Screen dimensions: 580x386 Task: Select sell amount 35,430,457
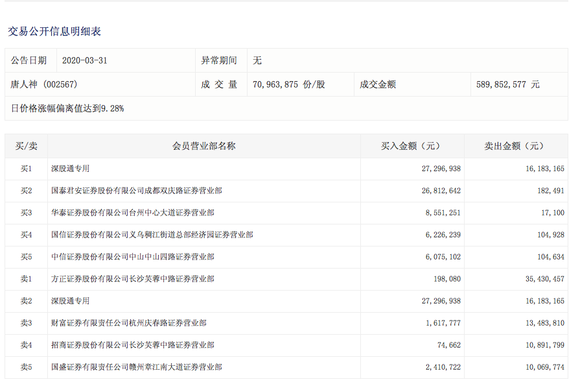545,279
